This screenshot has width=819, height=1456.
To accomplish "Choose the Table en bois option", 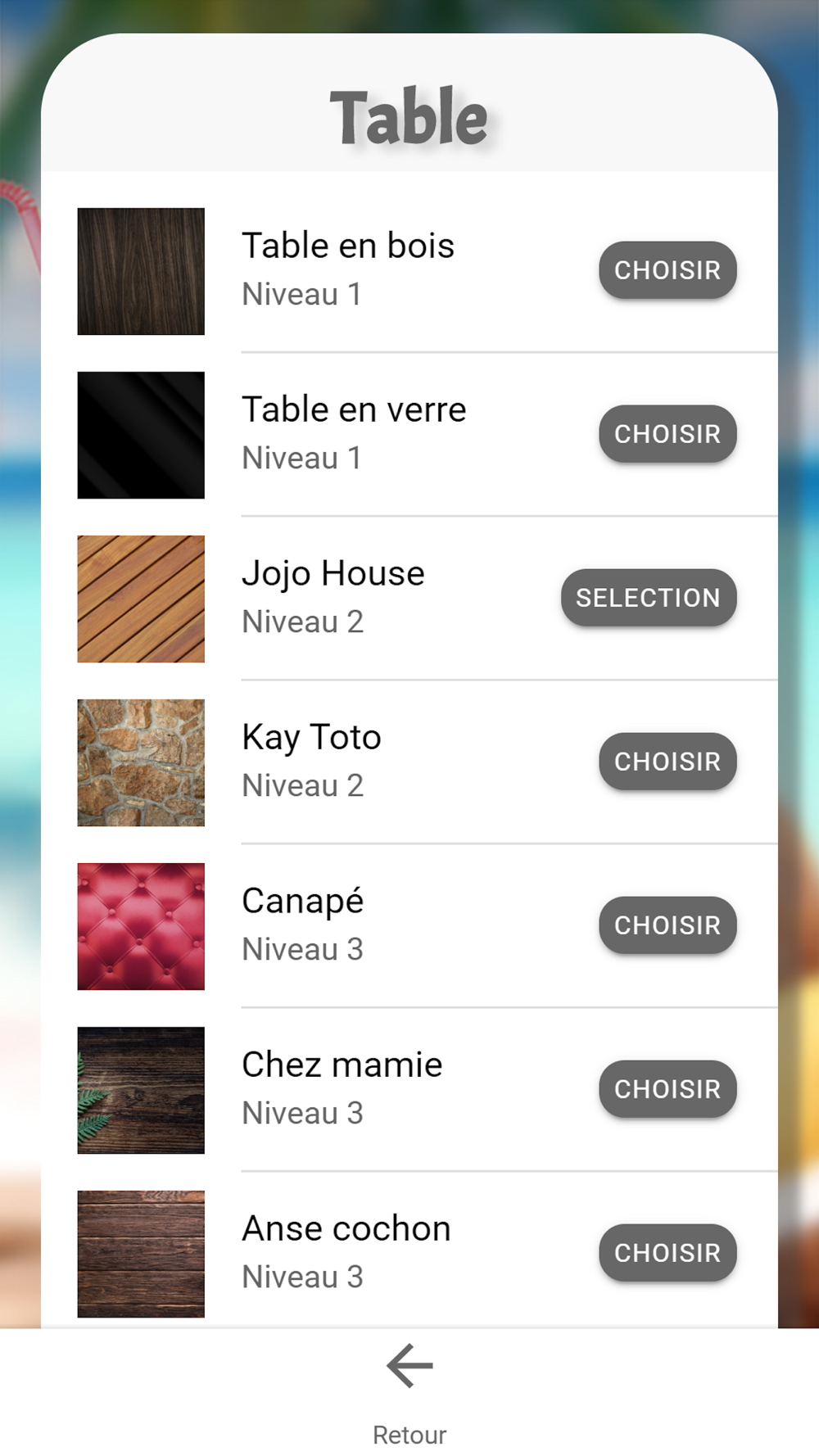I will (x=667, y=270).
